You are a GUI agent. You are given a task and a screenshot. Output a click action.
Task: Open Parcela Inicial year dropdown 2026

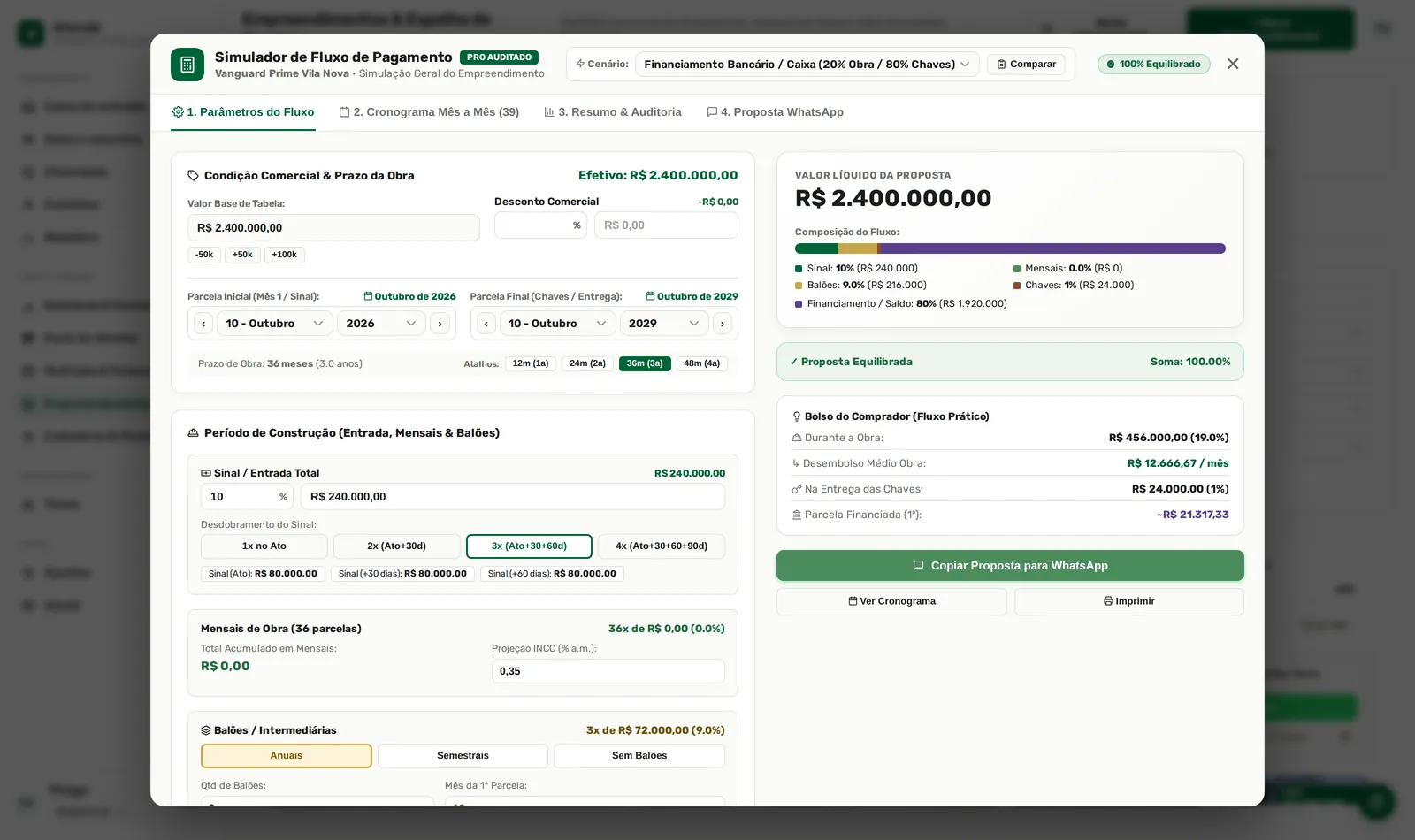381,324
